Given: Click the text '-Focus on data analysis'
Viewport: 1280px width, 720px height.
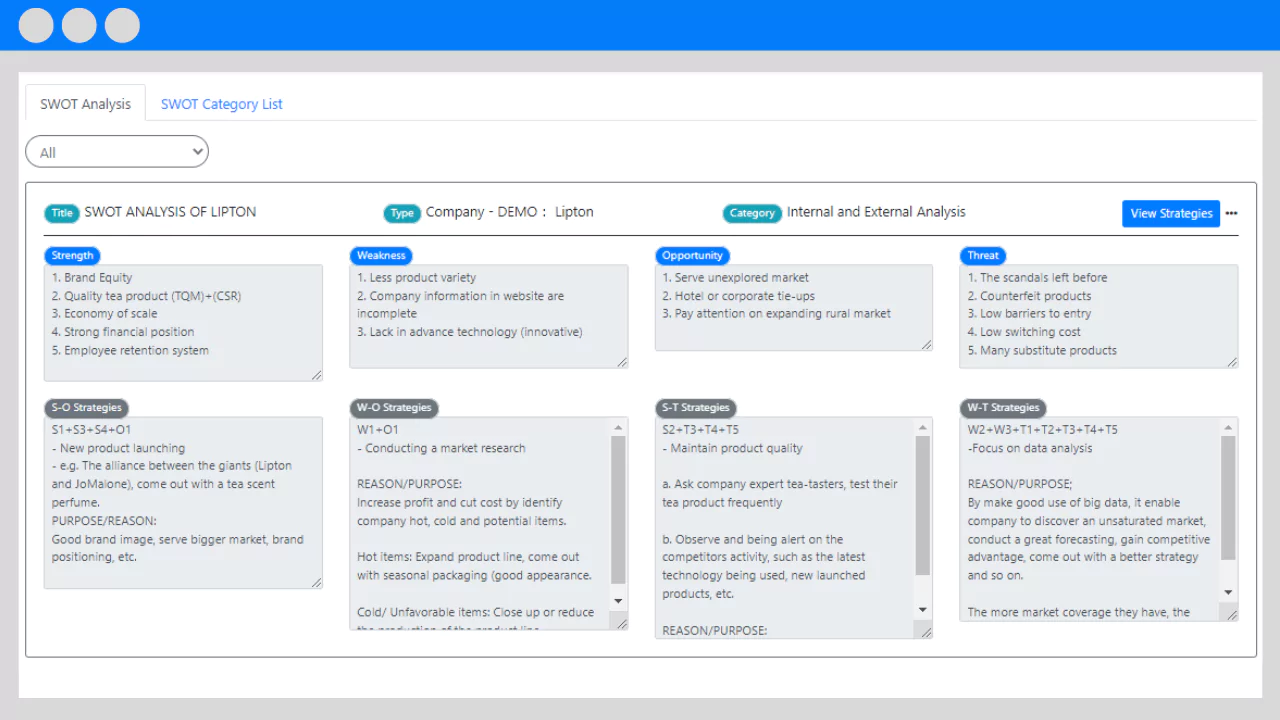Looking at the screenshot, I should click(x=1030, y=448).
